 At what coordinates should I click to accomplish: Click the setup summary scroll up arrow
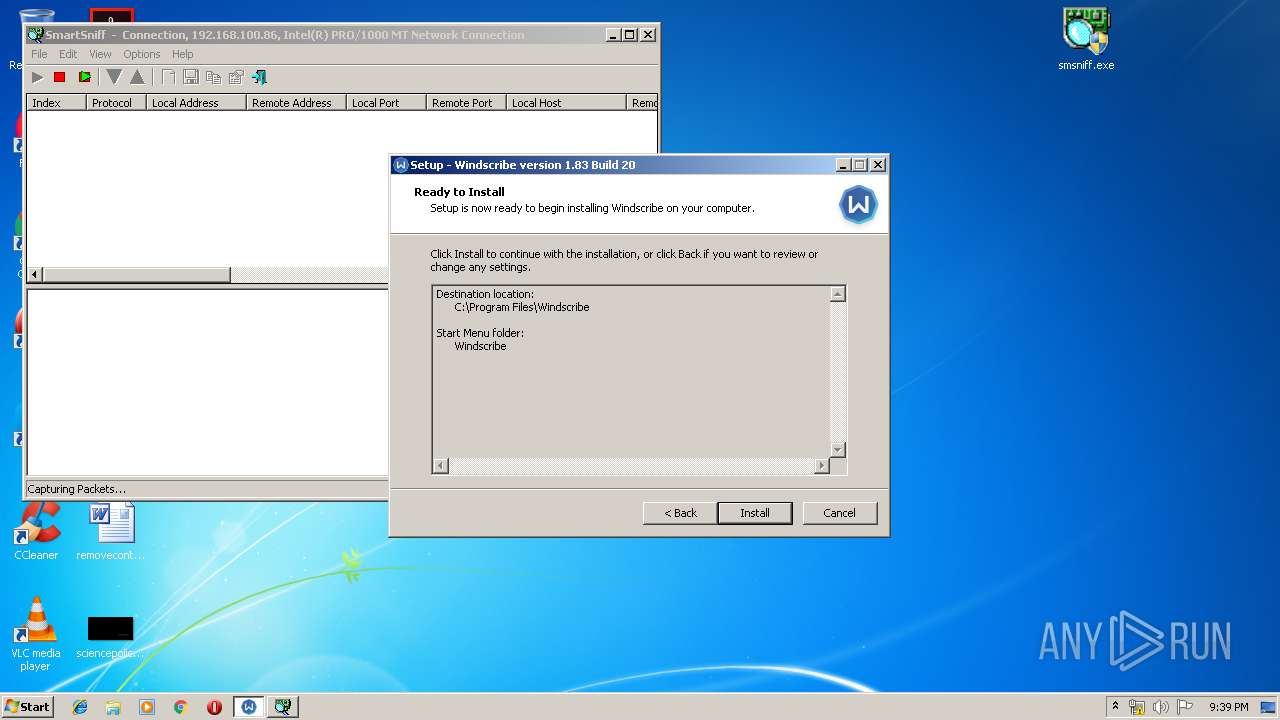[x=838, y=294]
